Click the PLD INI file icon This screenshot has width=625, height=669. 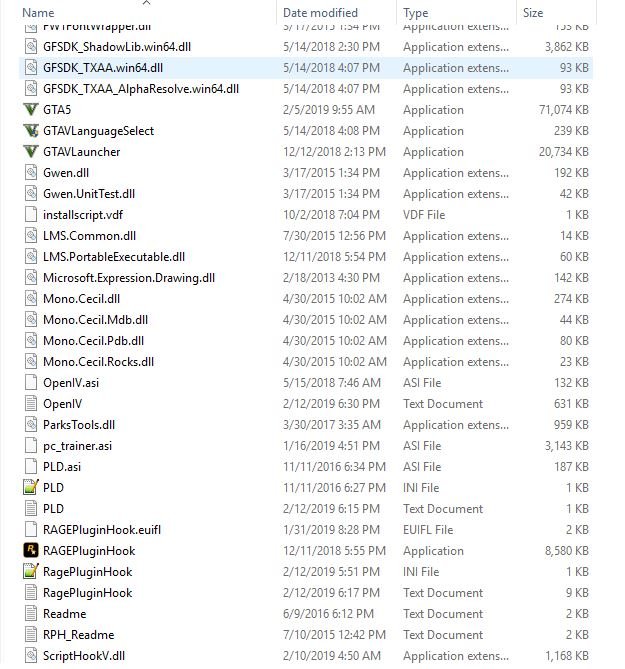click(x=31, y=487)
